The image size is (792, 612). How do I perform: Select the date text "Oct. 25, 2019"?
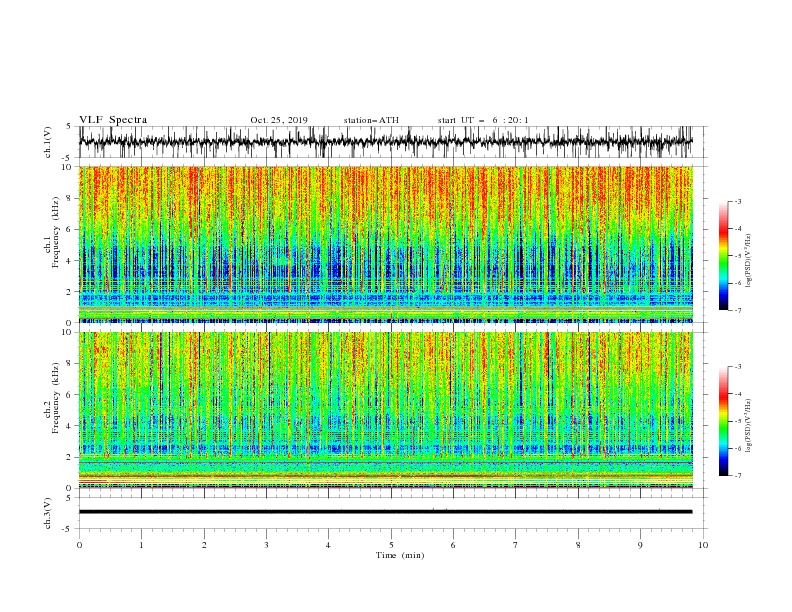pyautogui.click(x=279, y=120)
